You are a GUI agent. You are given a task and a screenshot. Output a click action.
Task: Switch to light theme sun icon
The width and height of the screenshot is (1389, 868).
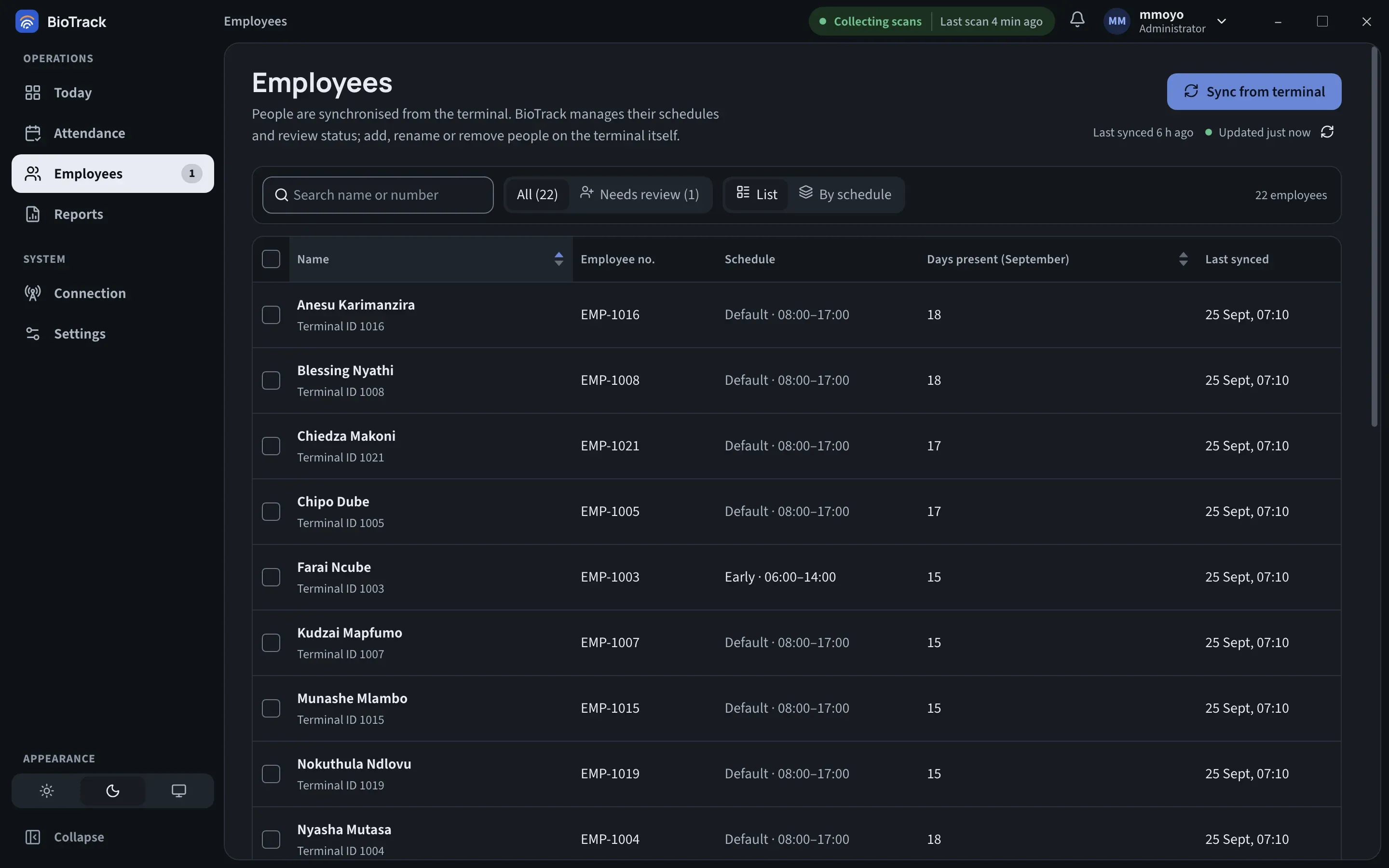pyautogui.click(x=47, y=790)
